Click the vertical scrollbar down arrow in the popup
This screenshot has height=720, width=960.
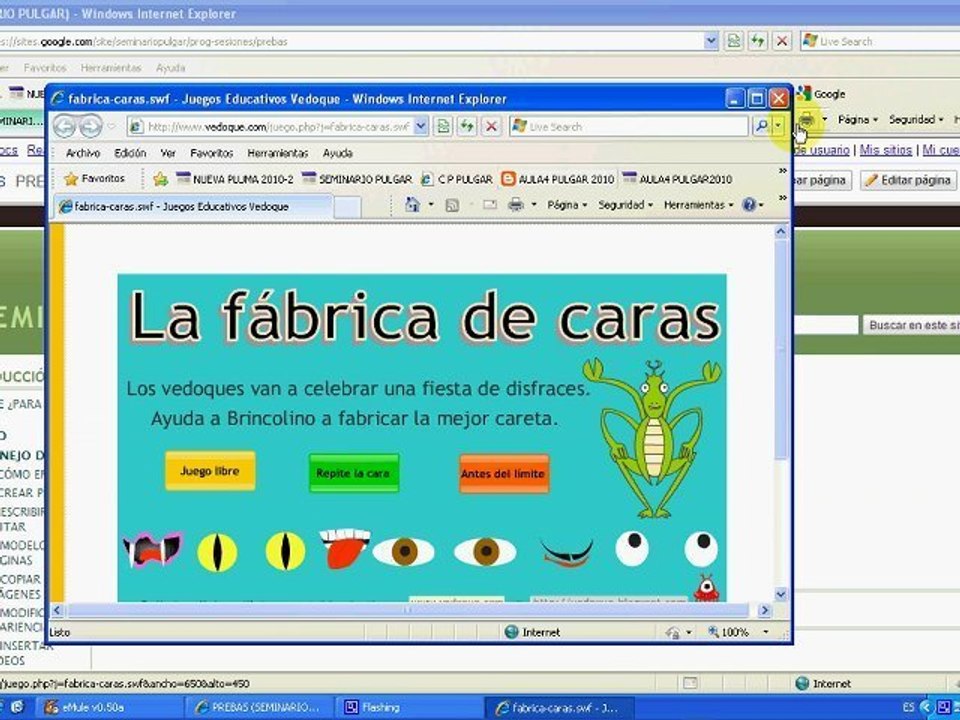point(781,593)
